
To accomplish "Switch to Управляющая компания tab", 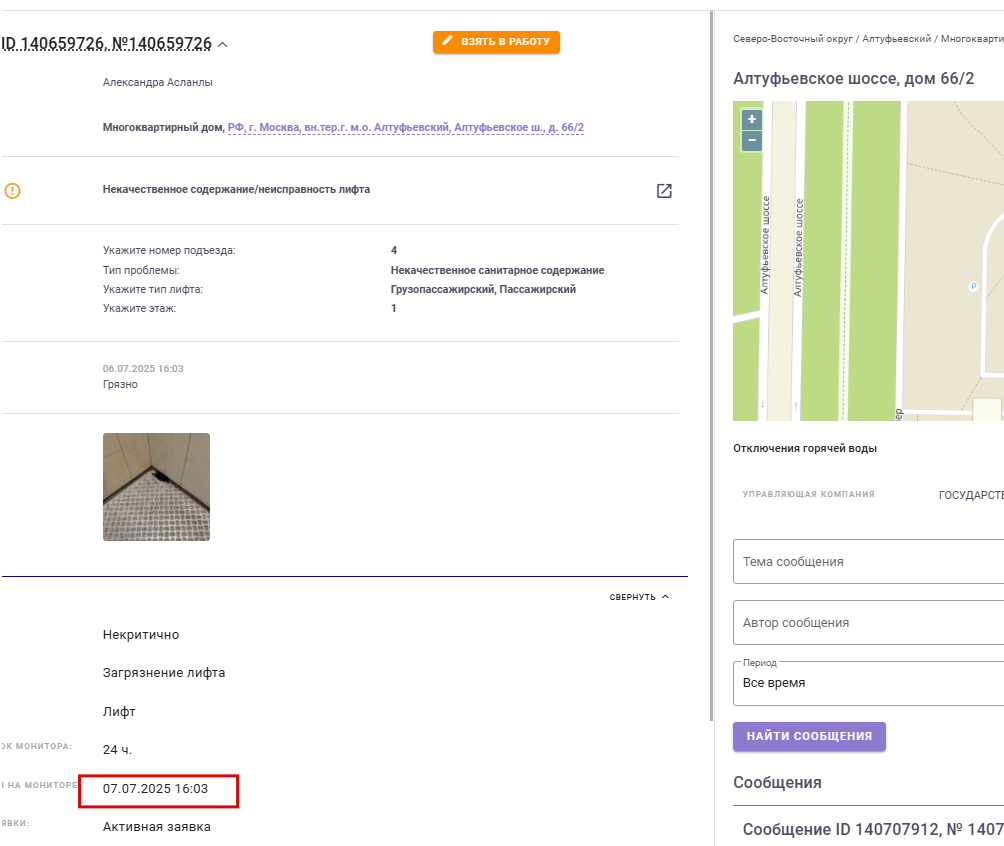I will [x=808, y=494].
